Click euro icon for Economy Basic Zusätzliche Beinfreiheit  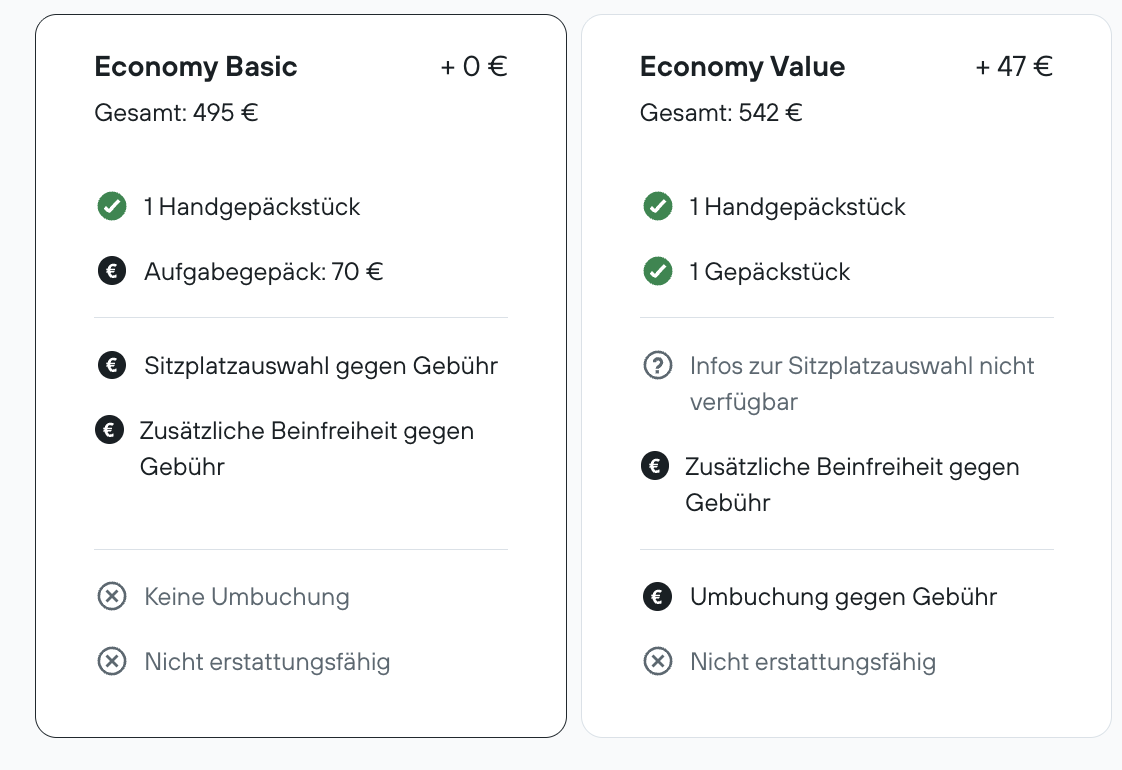coord(109,430)
